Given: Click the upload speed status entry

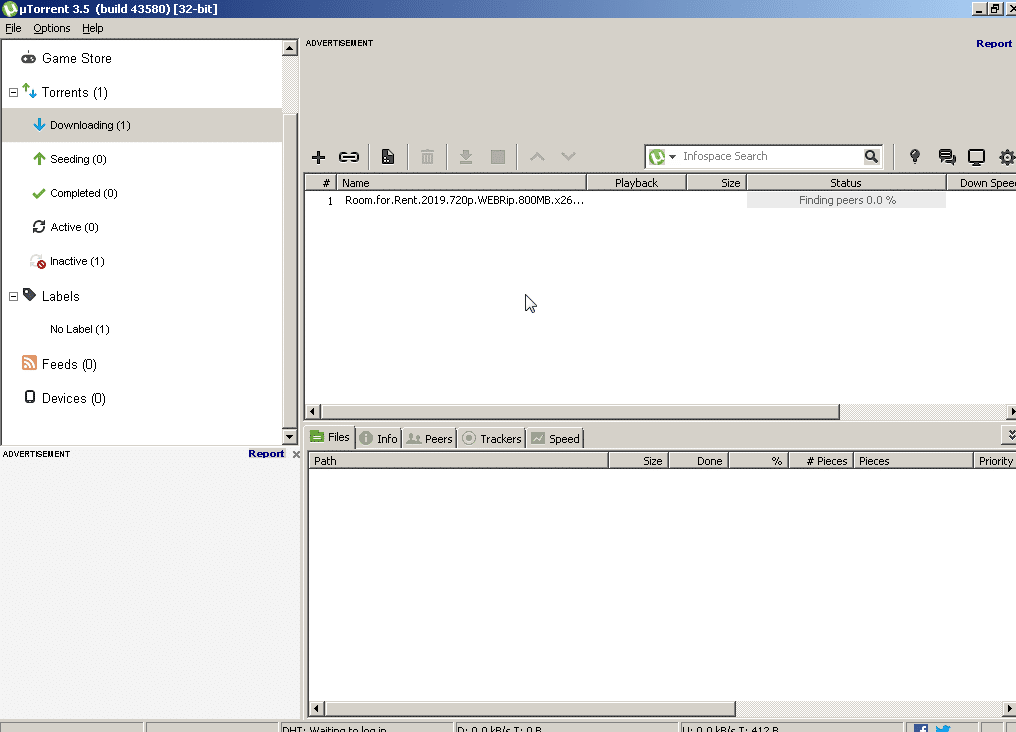Looking at the screenshot, I should click(791, 727).
